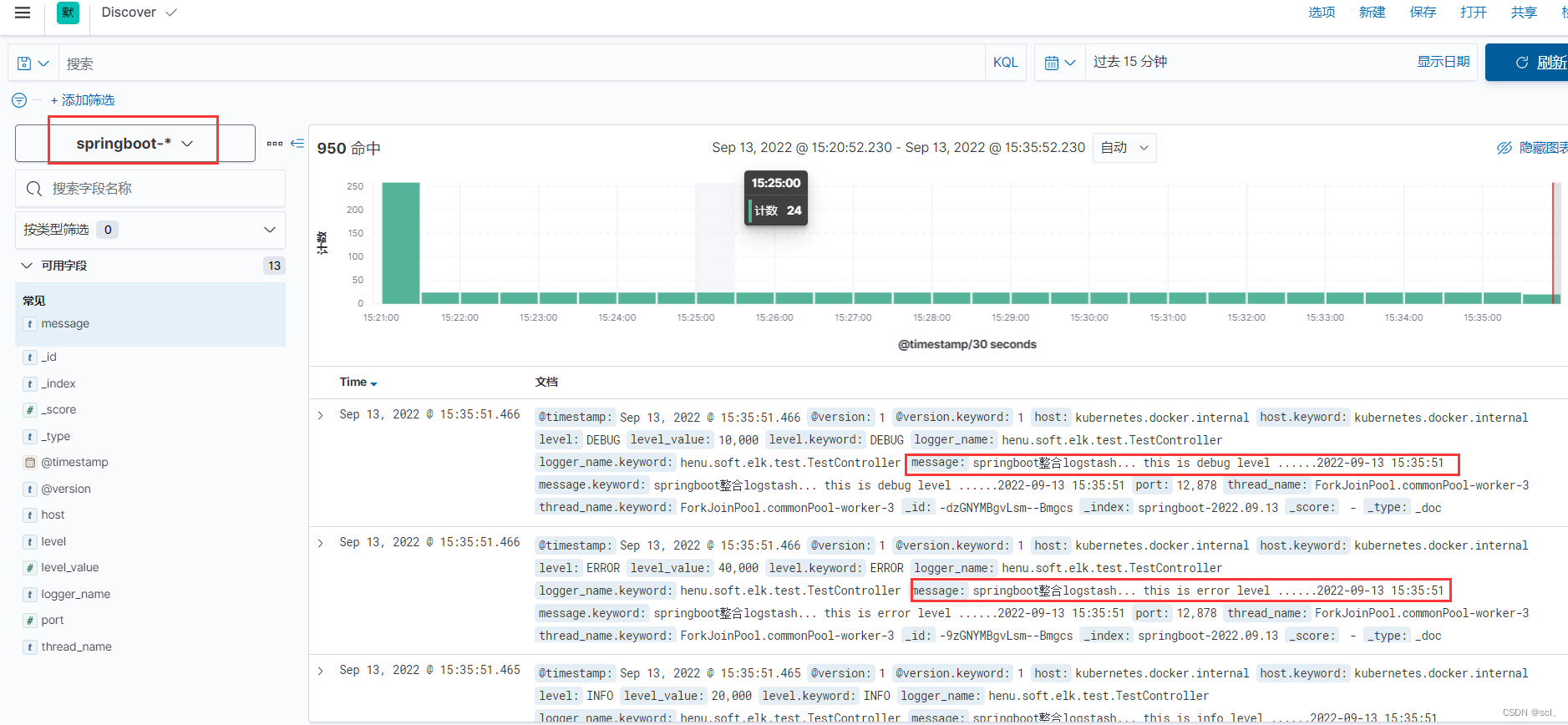1568x725 pixels.
Task: Sort by the Time column header
Action: 358,382
